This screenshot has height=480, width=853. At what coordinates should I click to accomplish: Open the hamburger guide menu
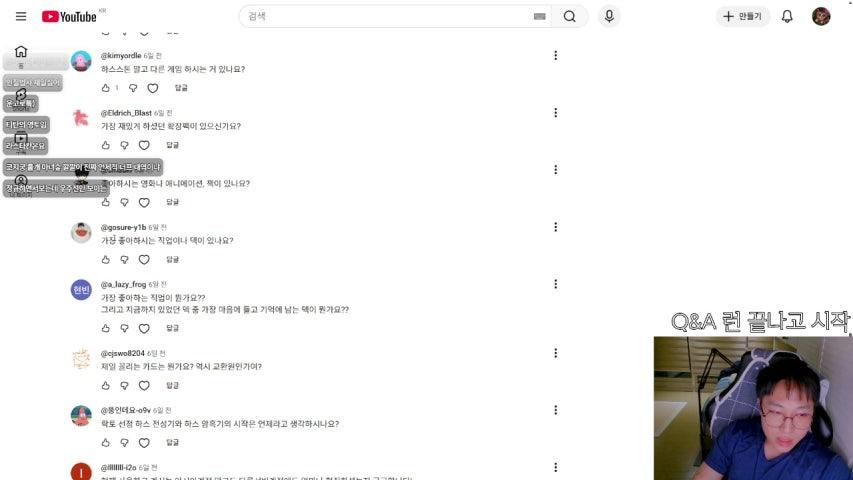tap(21, 16)
